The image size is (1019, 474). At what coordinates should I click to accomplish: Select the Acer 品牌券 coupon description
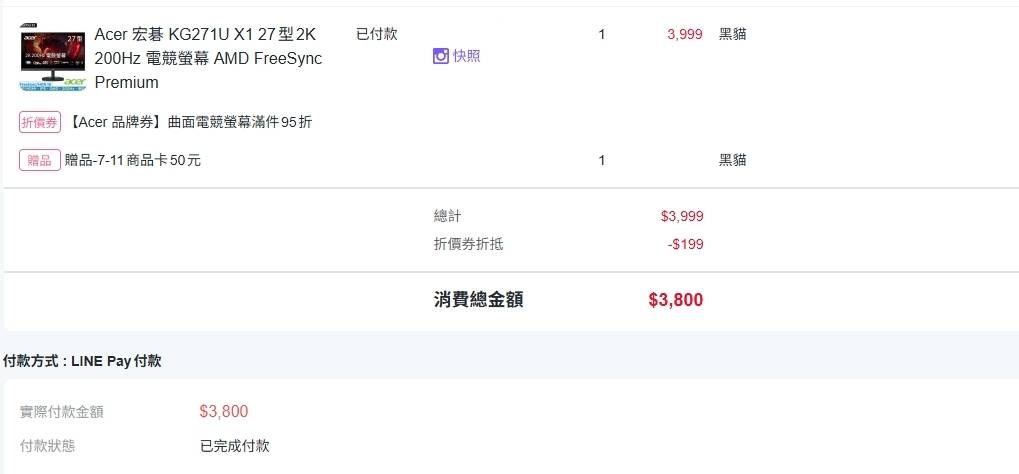(x=191, y=122)
